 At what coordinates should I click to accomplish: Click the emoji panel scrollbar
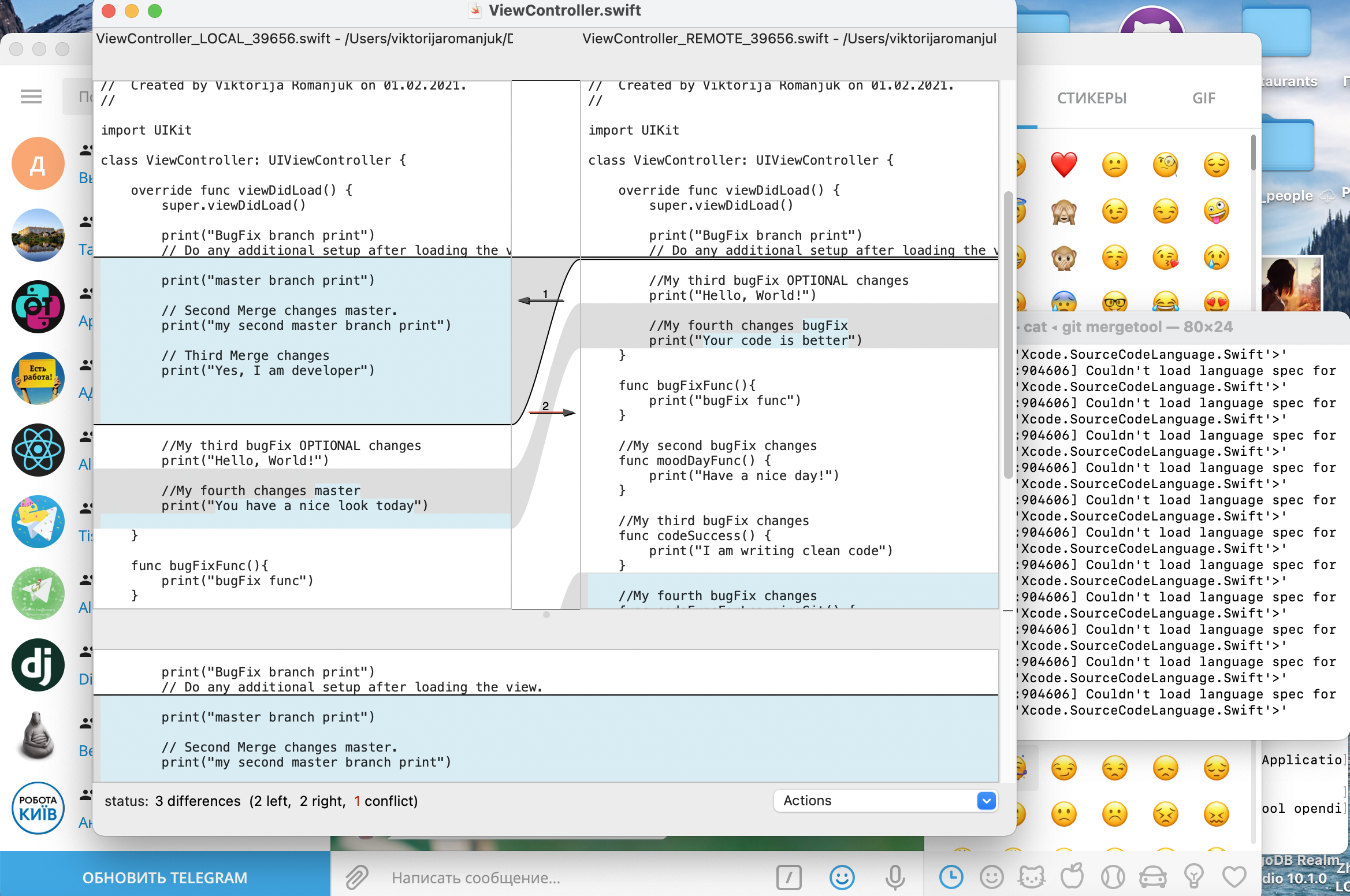1253,153
